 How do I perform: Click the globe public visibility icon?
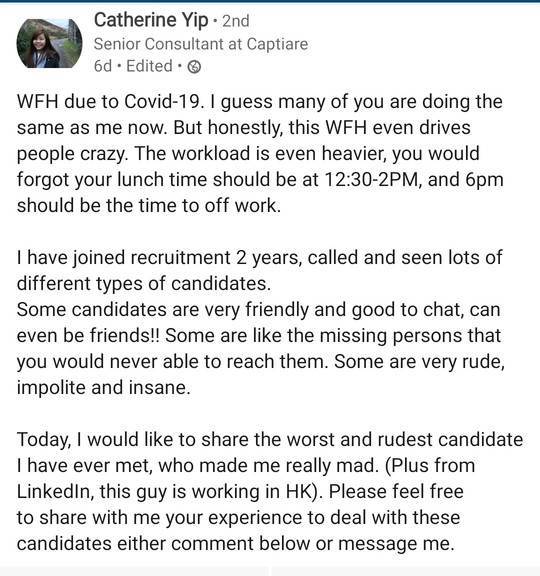click(x=194, y=67)
